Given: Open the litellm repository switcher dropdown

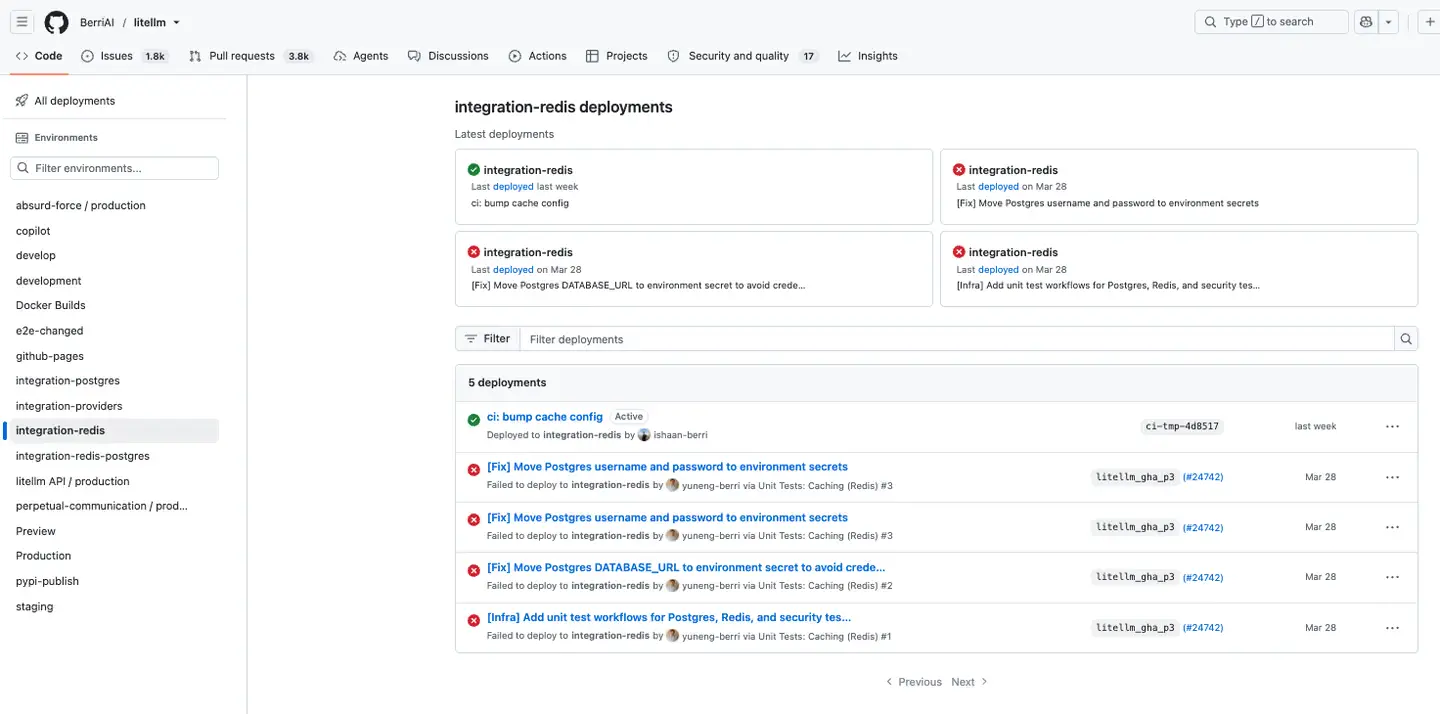Looking at the screenshot, I should point(157,22).
